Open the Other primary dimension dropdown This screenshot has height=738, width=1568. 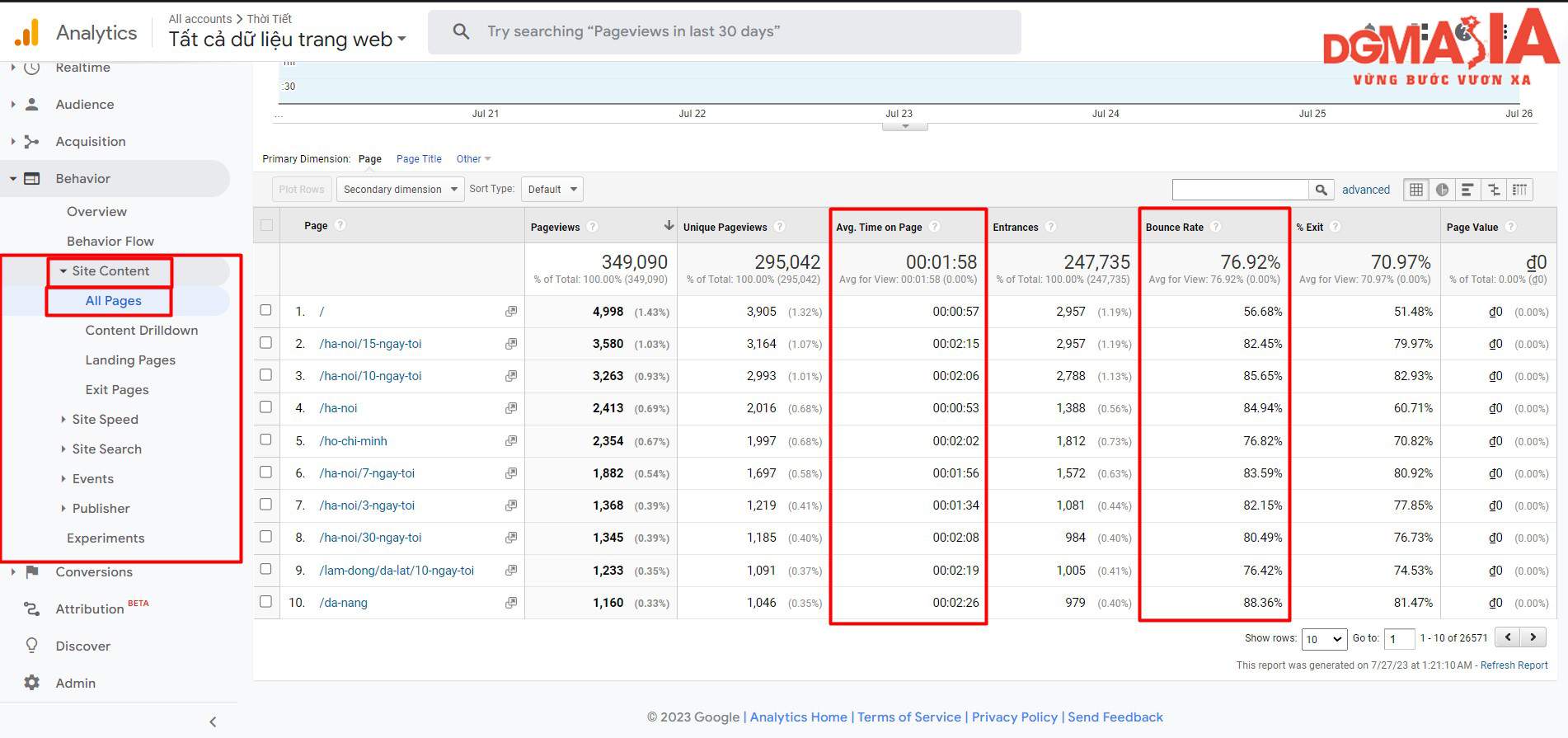[473, 159]
